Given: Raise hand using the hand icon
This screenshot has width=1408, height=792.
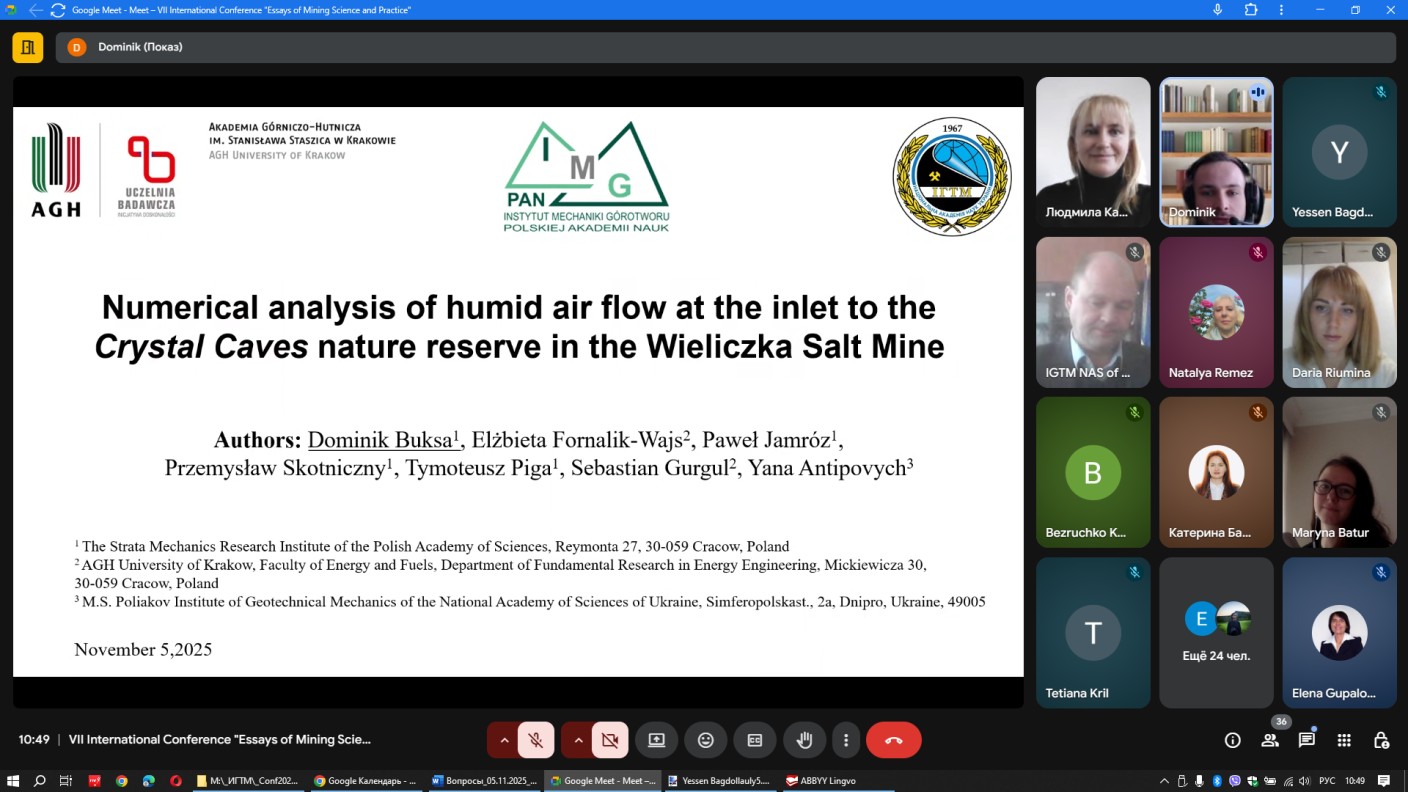Looking at the screenshot, I should [x=804, y=740].
